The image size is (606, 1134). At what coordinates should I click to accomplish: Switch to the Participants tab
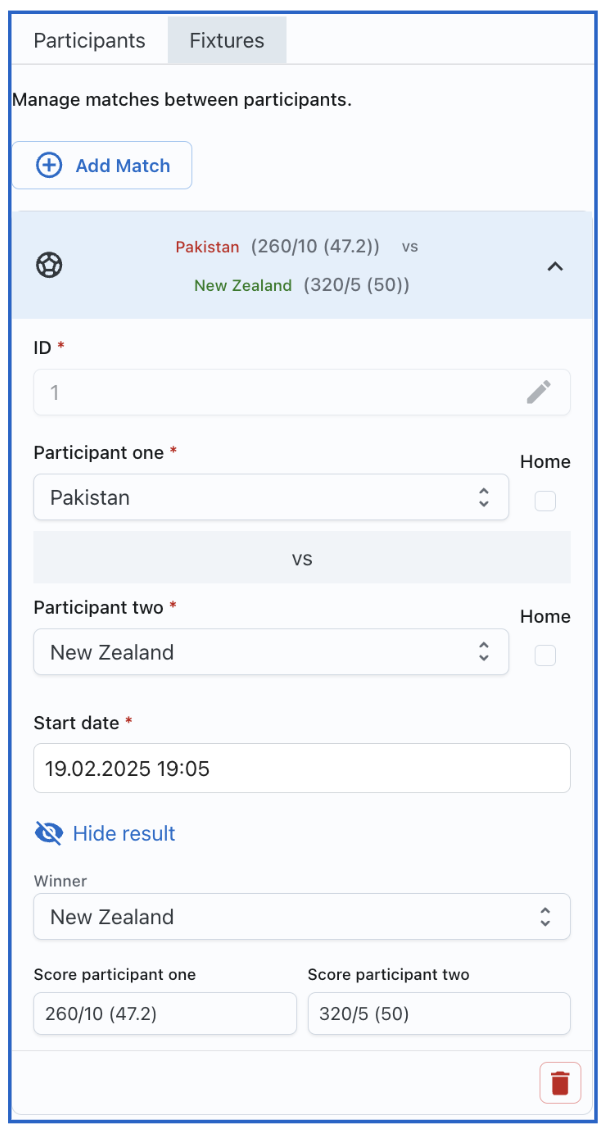tap(90, 40)
